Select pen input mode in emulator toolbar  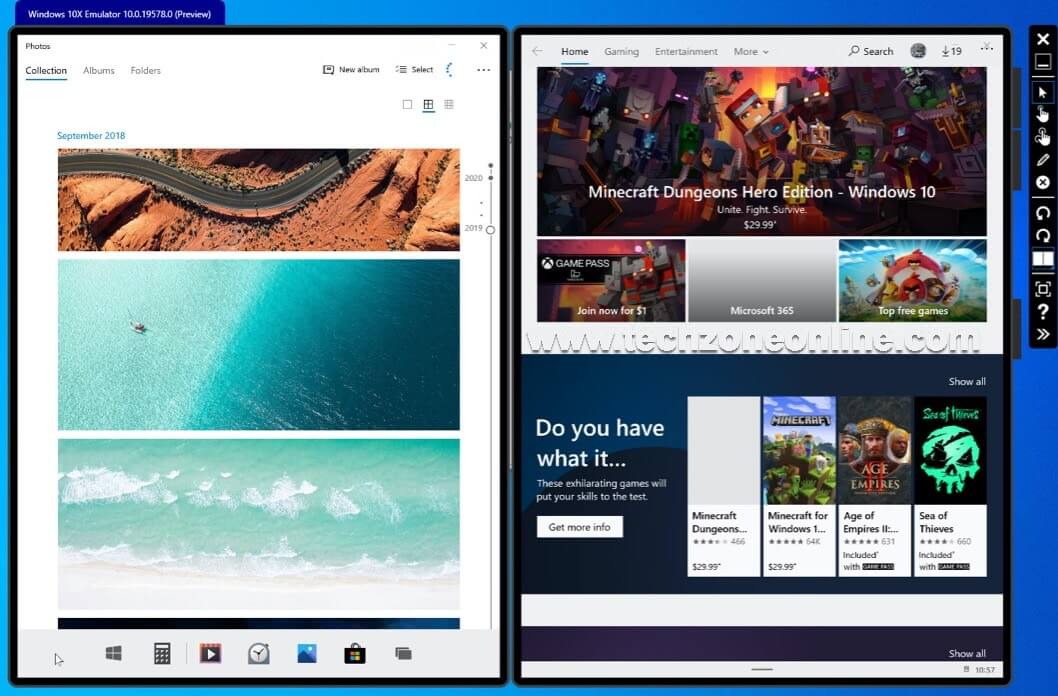click(x=1043, y=161)
